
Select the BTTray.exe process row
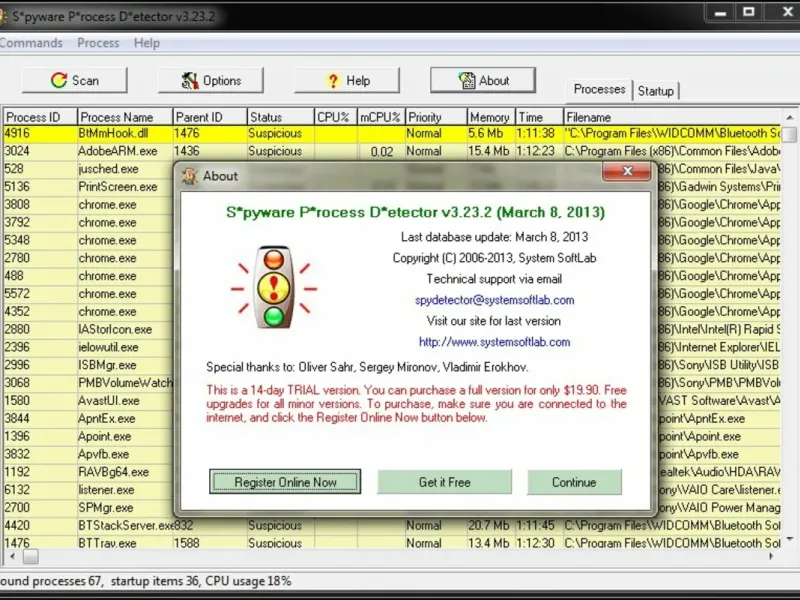[x=392, y=542]
